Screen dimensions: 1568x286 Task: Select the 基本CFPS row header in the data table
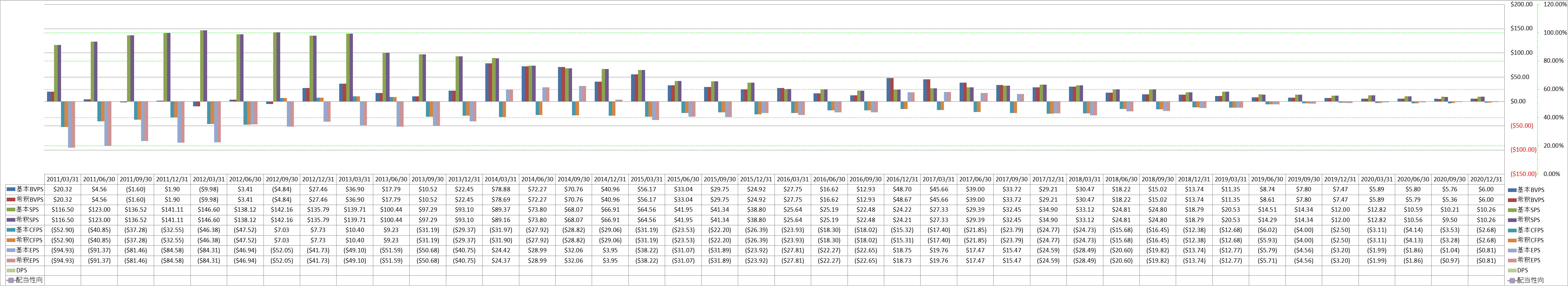pyautogui.click(x=24, y=230)
